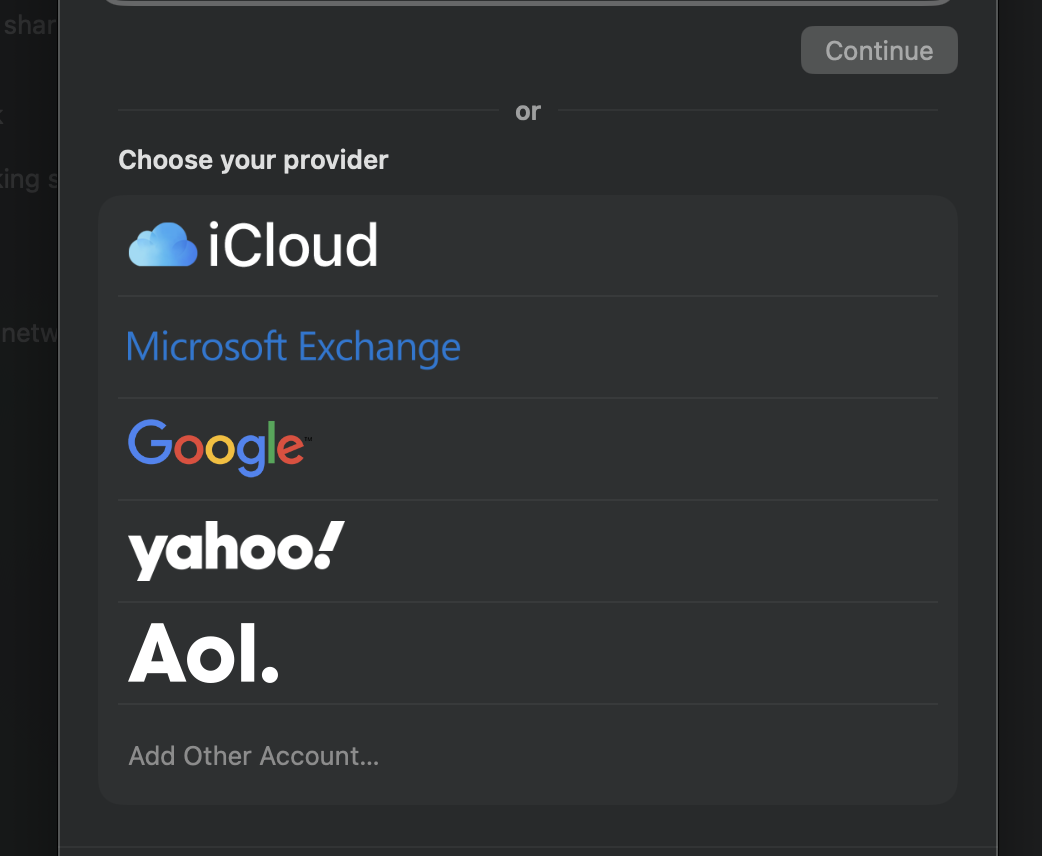Click the blue iCloud cloud icon
The width and height of the screenshot is (1042, 856).
tap(163, 245)
